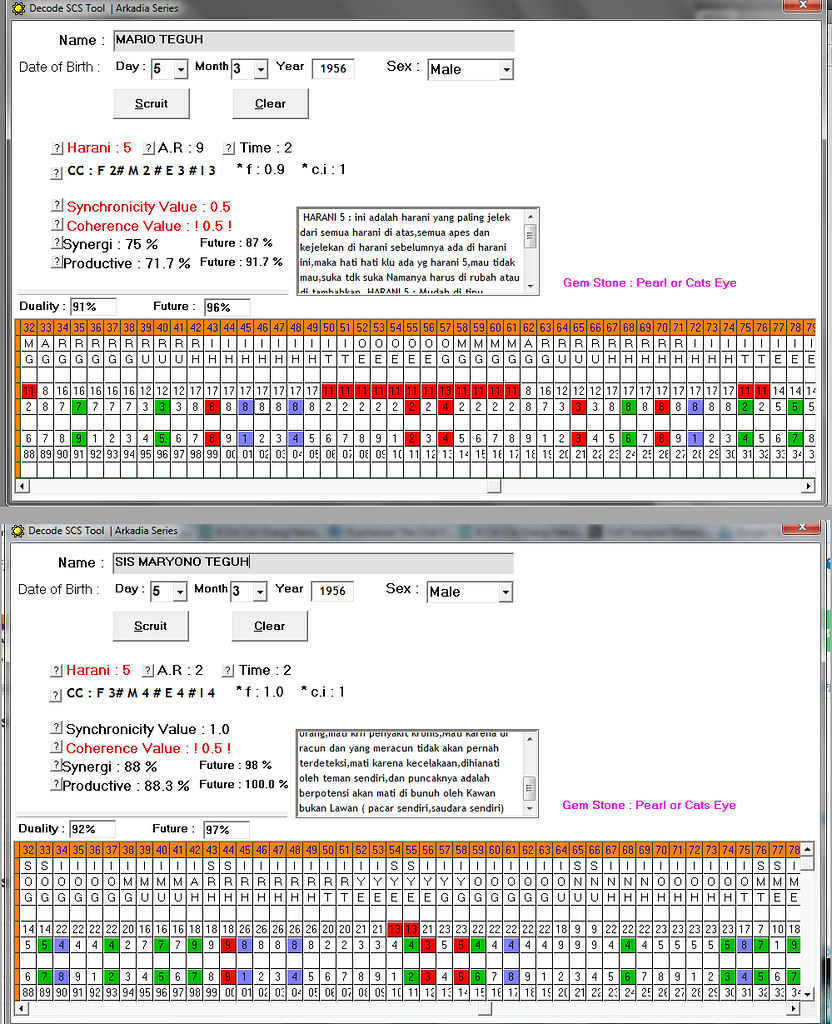This screenshot has width=832, height=1024.
Task: Click the help icon next to Synergi : 75 %
Action: tap(56, 243)
